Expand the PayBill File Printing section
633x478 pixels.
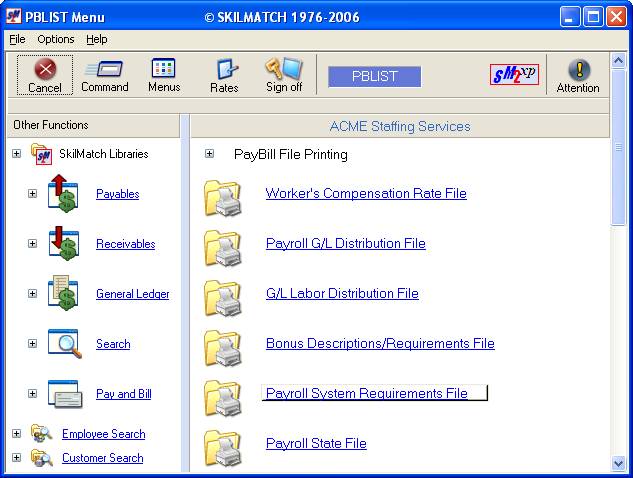[x=209, y=154]
